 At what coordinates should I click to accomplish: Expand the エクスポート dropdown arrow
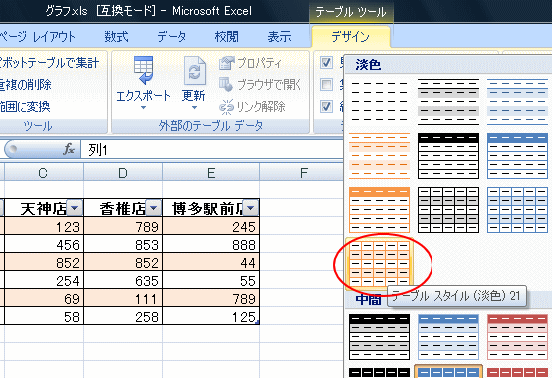143,108
